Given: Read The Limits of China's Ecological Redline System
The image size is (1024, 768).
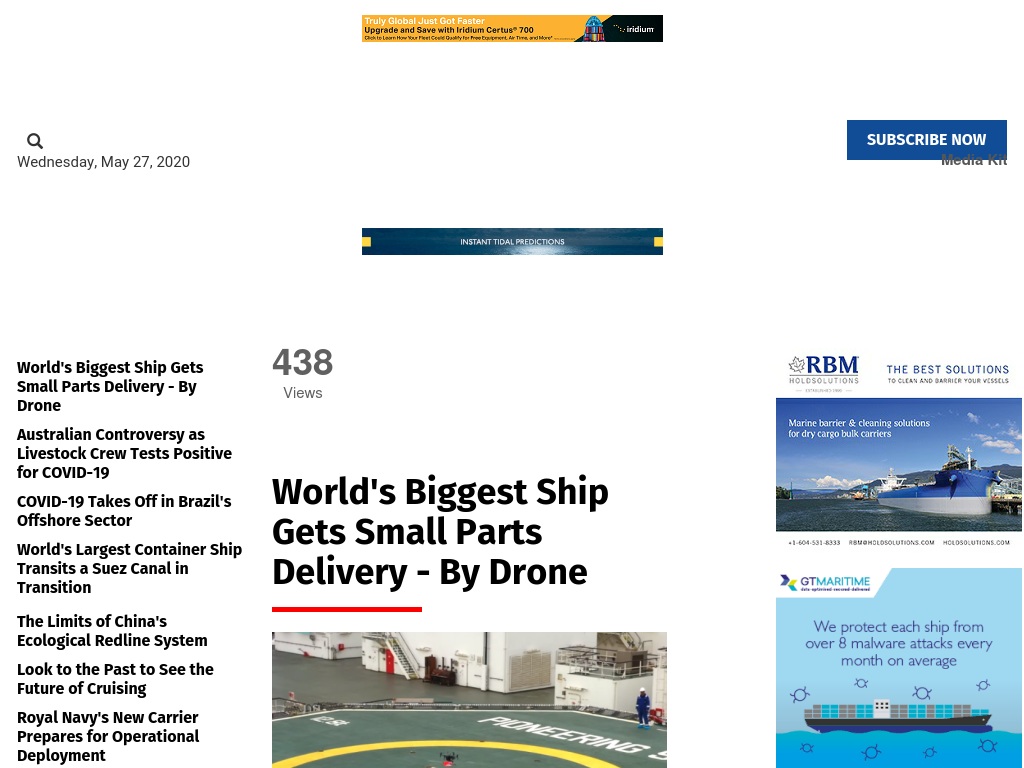Looking at the screenshot, I should 112,631.
